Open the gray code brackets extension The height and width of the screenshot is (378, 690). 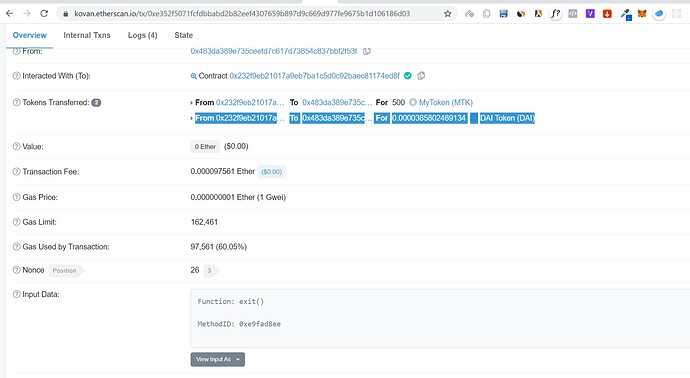(573, 14)
